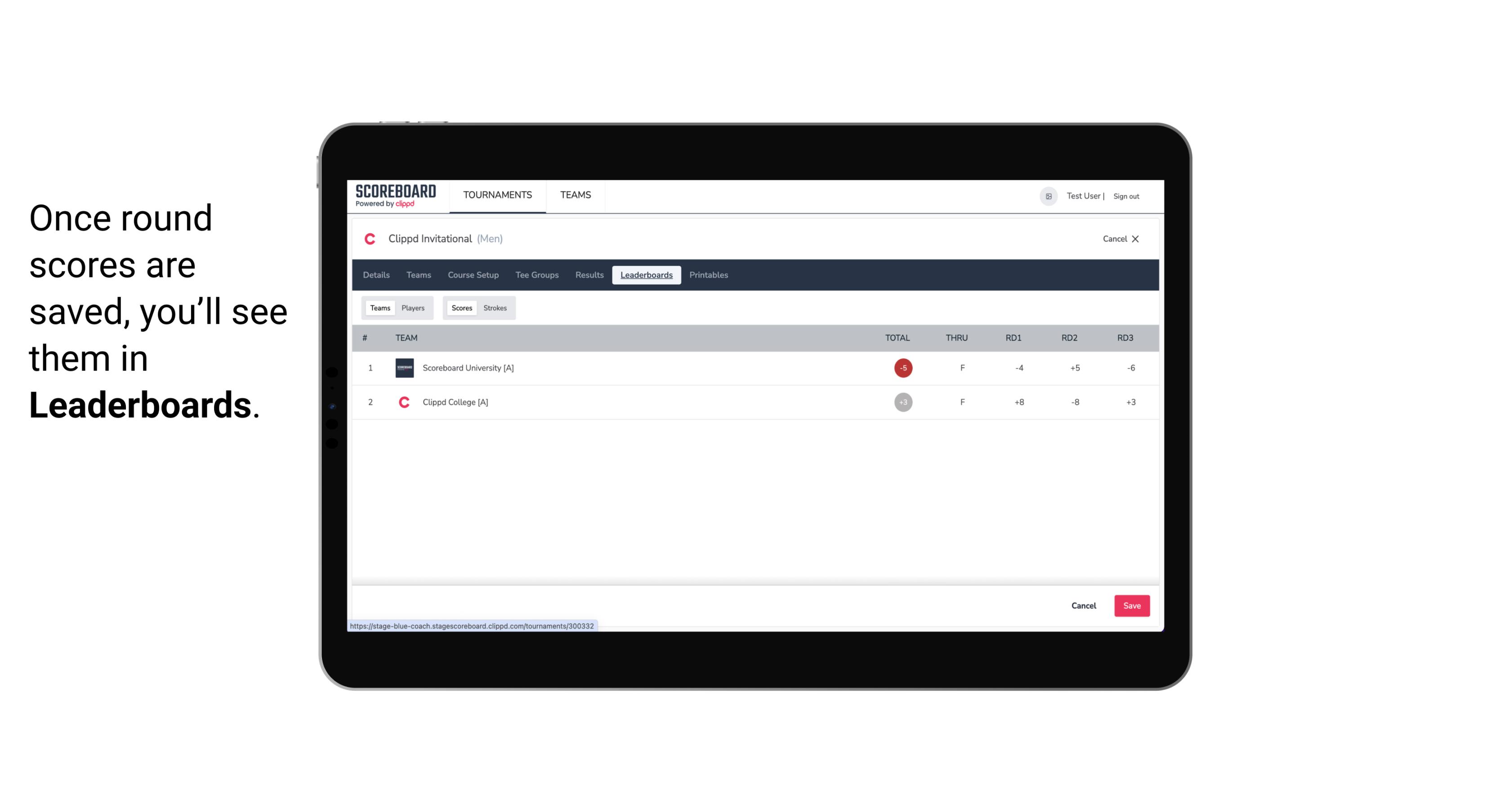Select the Teams tab
The width and height of the screenshot is (1509, 812).
pyautogui.click(x=378, y=307)
